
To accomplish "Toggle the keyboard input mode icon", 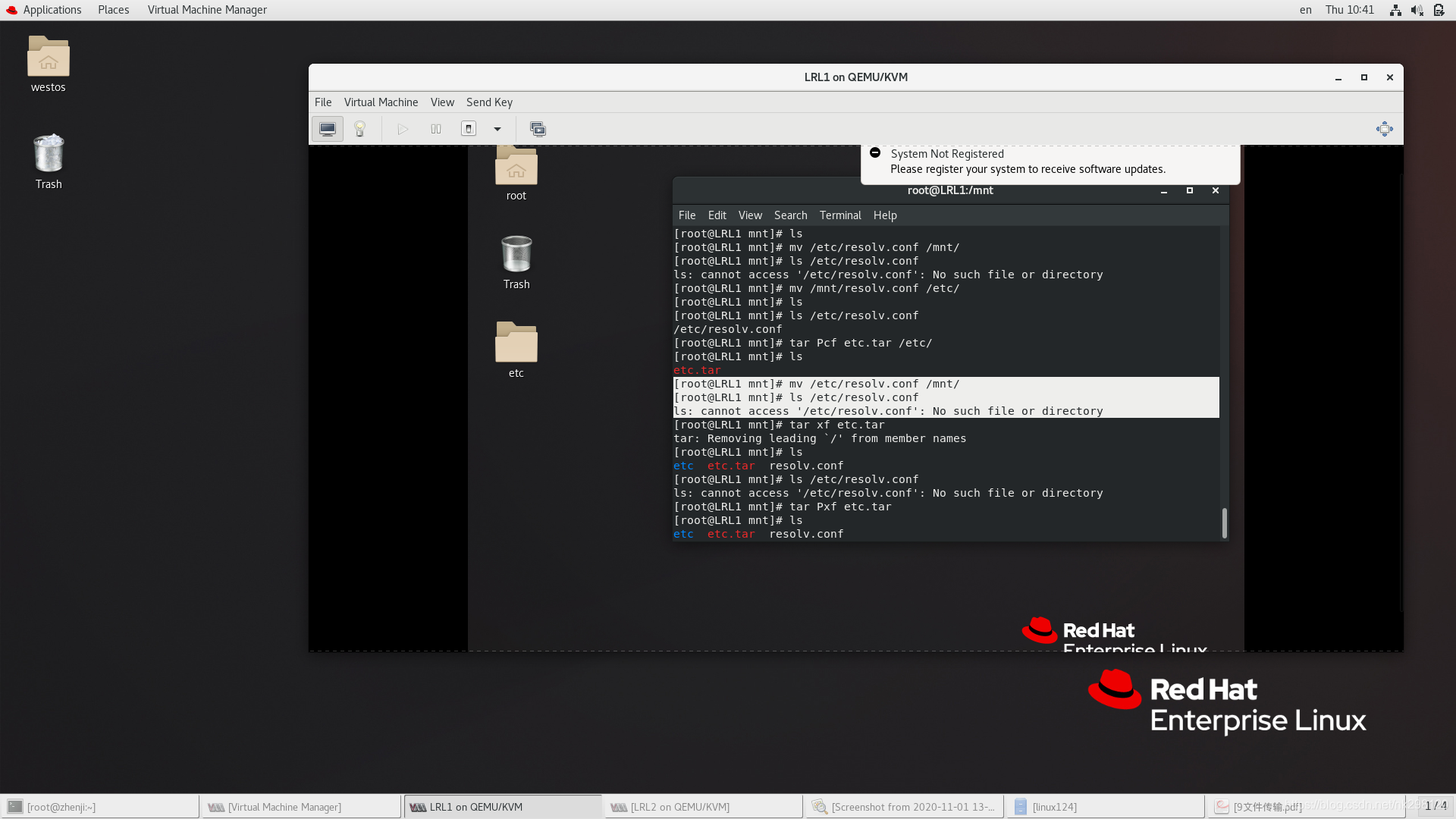I will coord(1304,9).
